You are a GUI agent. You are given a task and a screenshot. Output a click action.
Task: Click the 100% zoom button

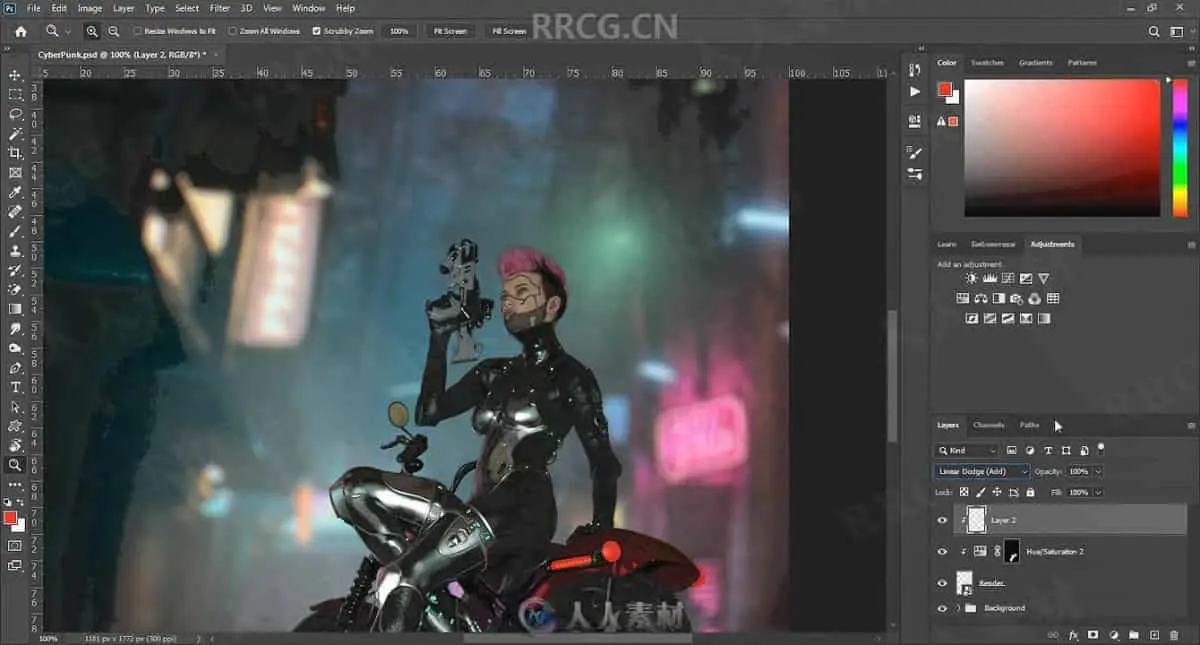(x=399, y=31)
